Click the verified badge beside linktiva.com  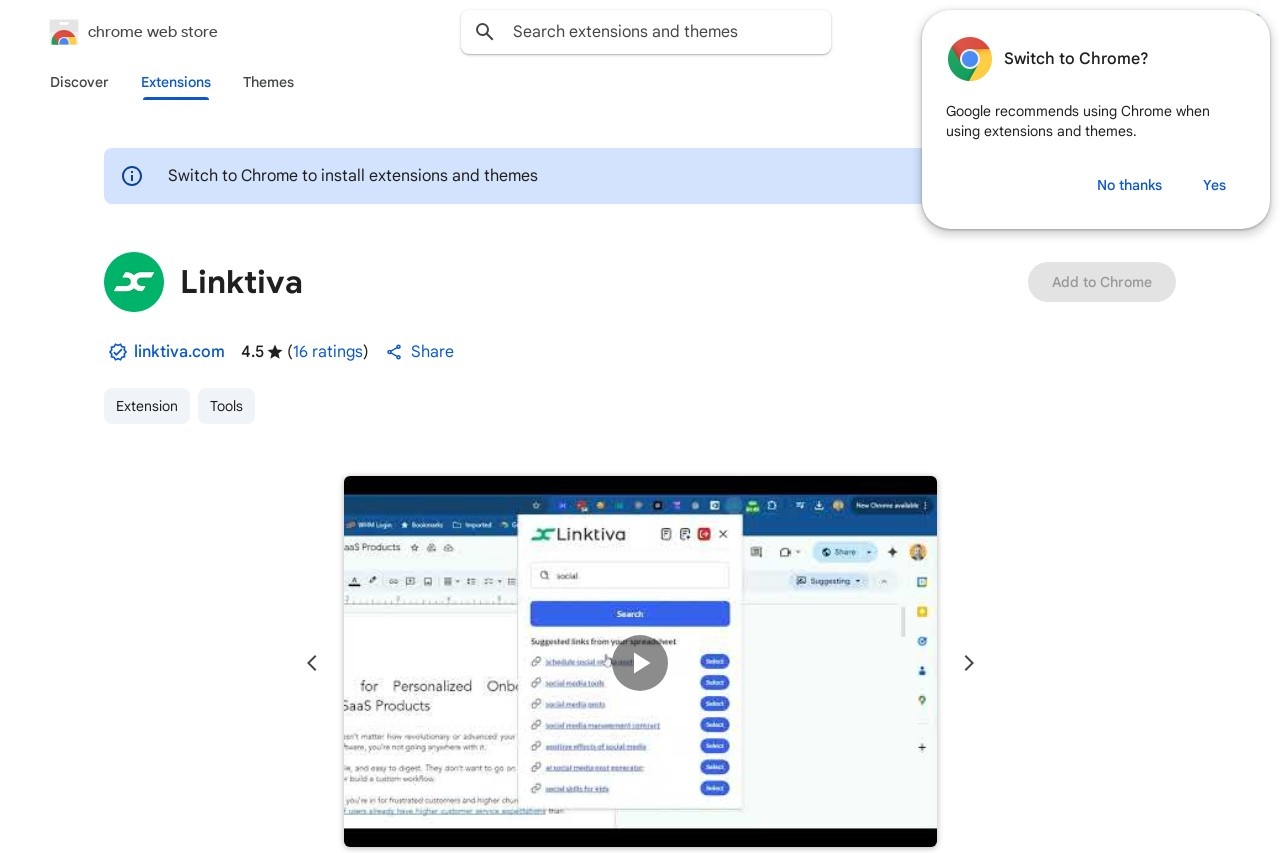click(118, 352)
